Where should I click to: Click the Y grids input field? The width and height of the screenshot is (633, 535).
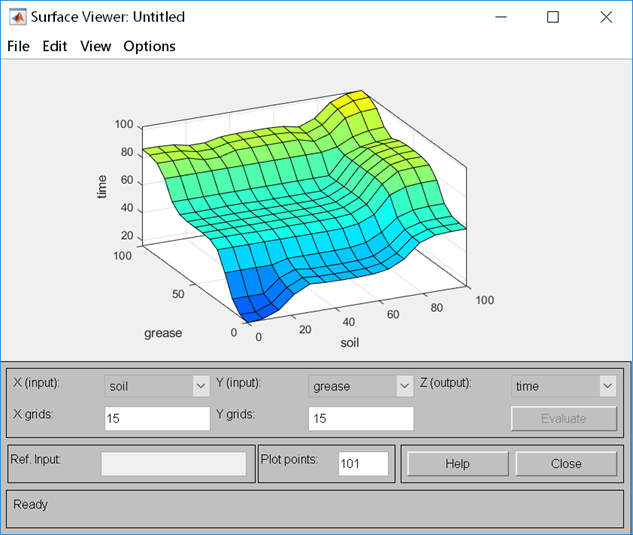(x=361, y=418)
